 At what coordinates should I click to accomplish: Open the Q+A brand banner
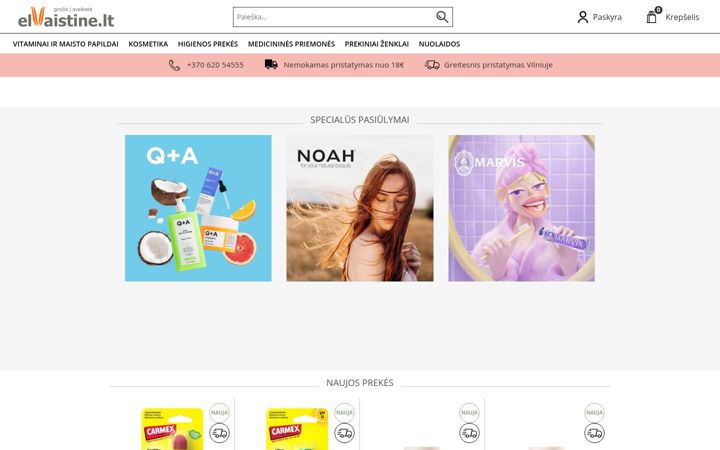coord(198,208)
